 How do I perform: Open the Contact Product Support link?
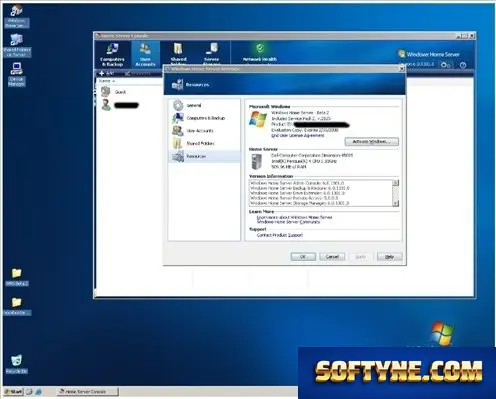click(280, 235)
